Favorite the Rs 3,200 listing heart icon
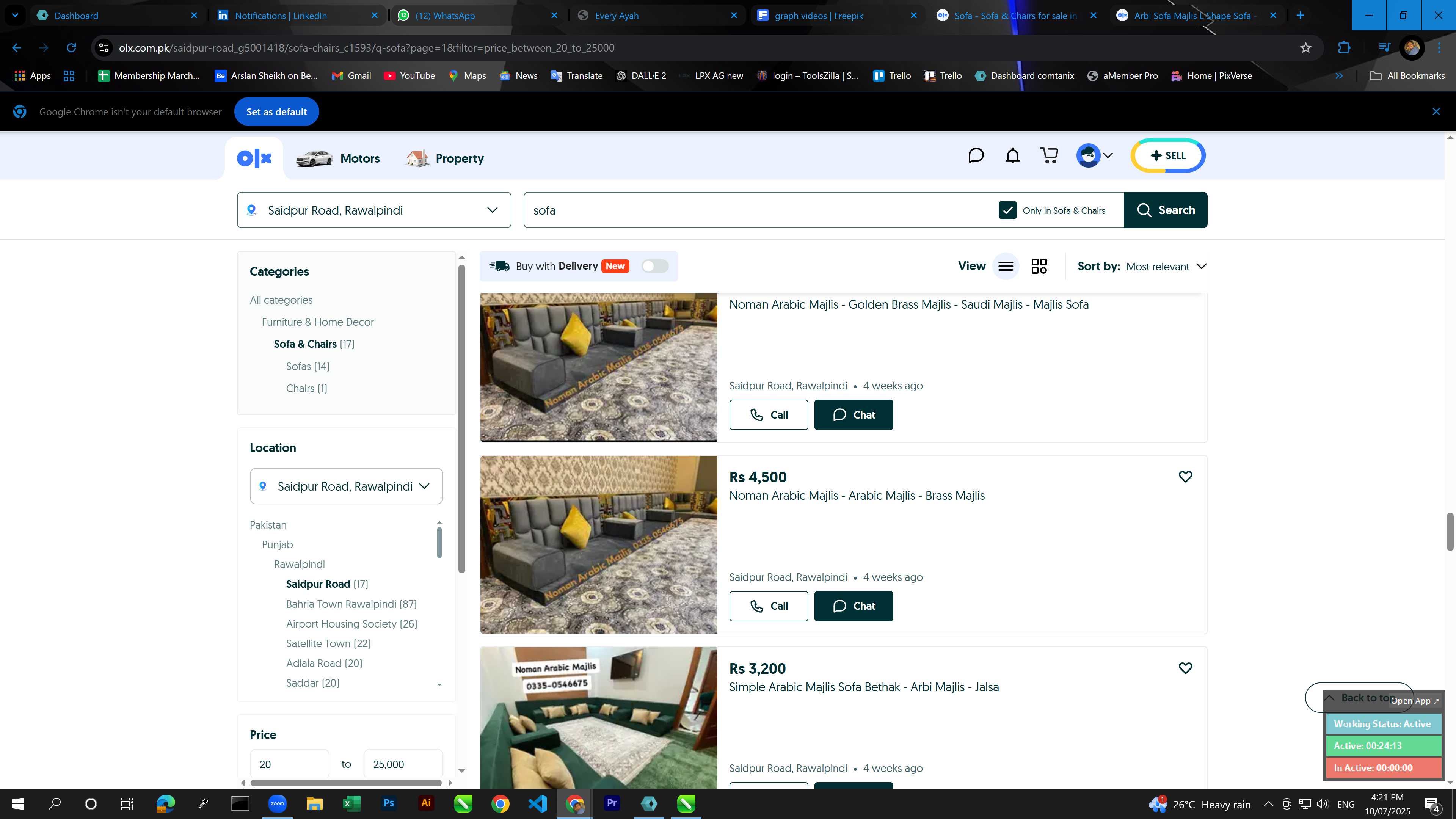The image size is (1456, 819). (x=1185, y=668)
